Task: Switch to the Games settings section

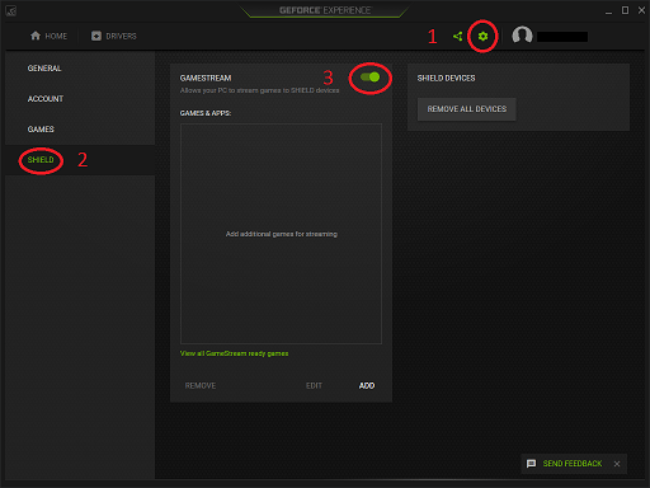Action: point(41,130)
